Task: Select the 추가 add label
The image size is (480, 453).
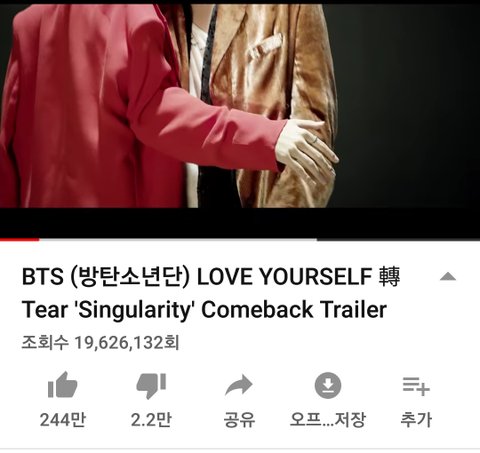Action: pos(416,420)
